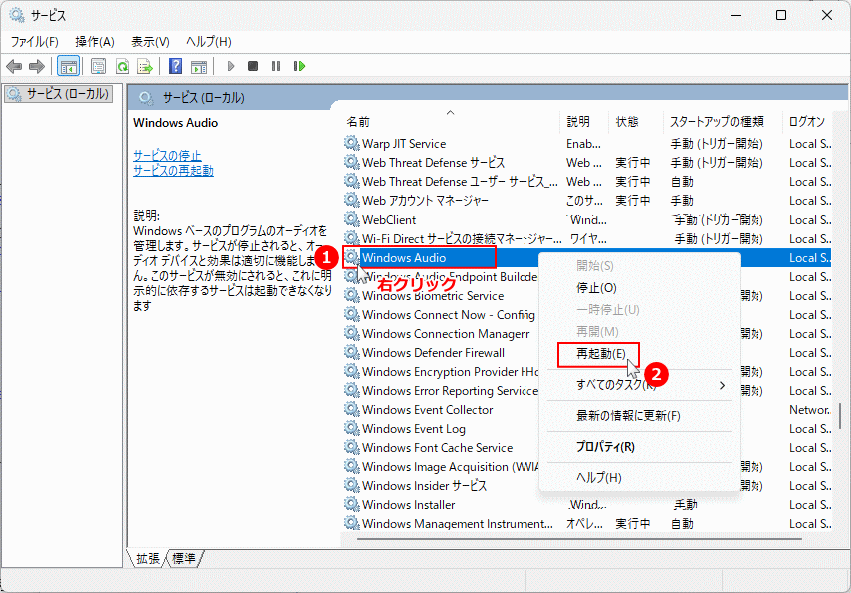This screenshot has width=851, height=593.
Task: Open the 操作(A) menu
Action: pos(94,42)
